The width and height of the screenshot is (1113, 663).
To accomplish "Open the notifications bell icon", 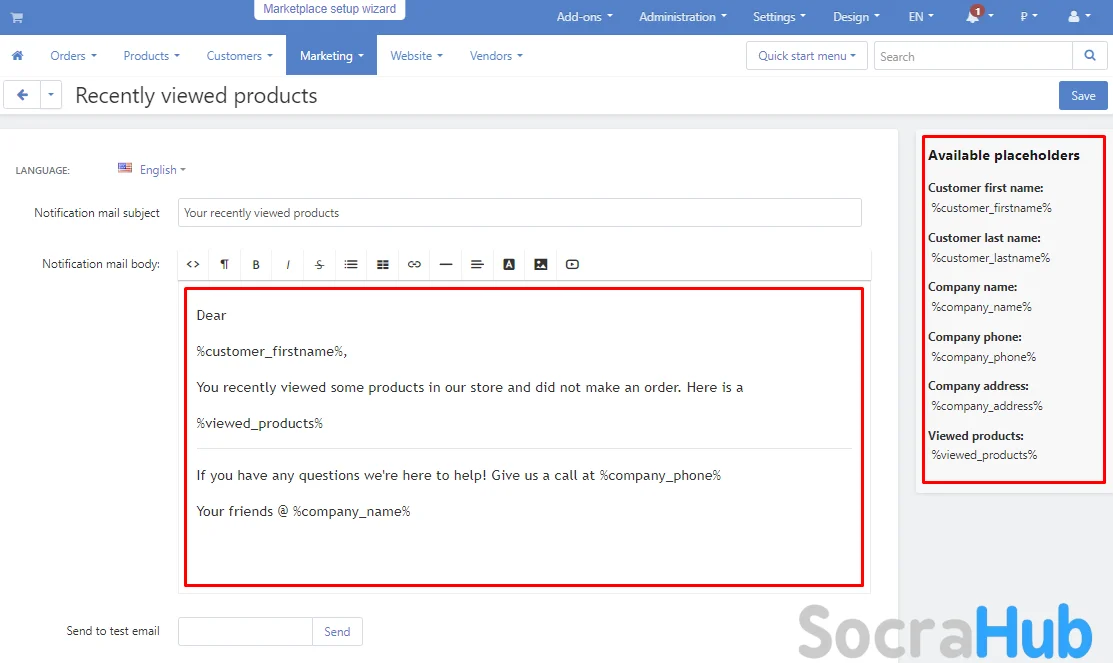I will (x=973, y=17).
